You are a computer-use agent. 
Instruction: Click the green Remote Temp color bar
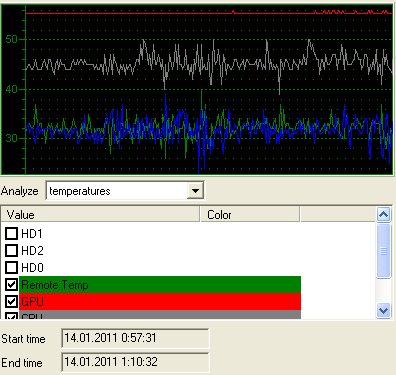160,285
